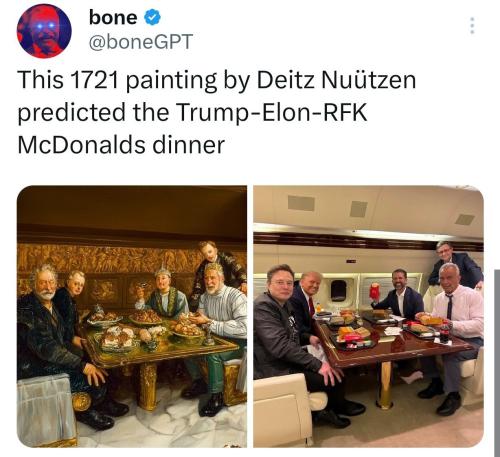Visit the display name "bone" link
Image resolution: width=500 pixels, height=457 pixels.
point(113,18)
